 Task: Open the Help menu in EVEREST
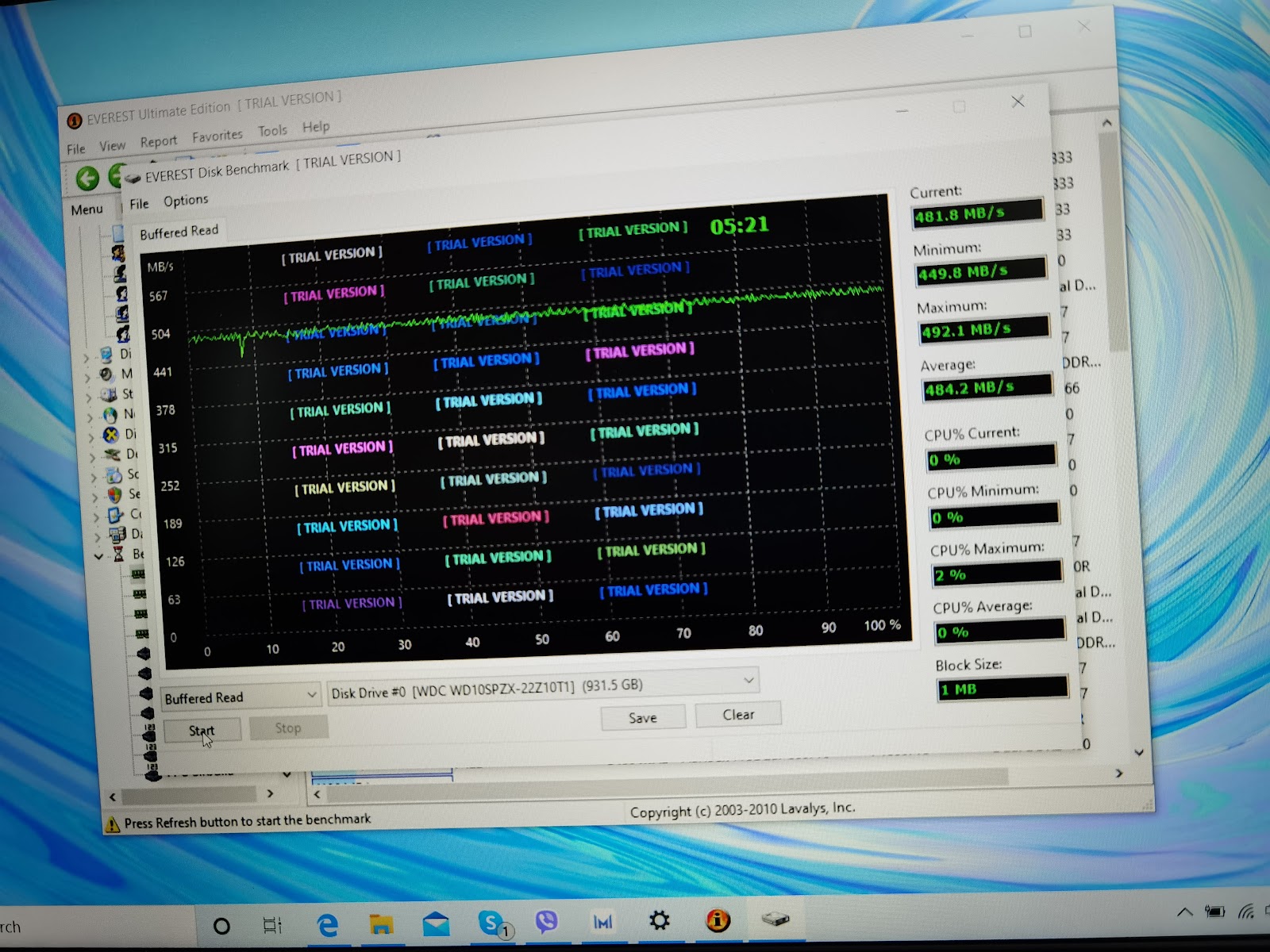click(316, 127)
